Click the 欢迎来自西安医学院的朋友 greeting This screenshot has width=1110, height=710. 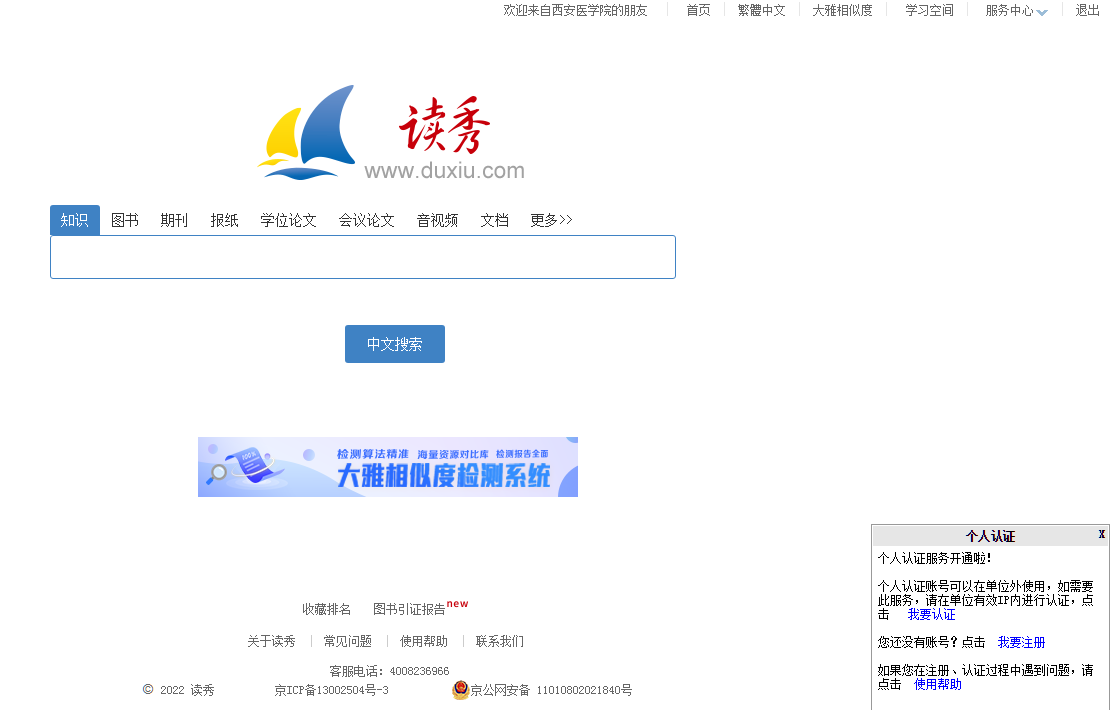pyautogui.click(x=576, y=10)
